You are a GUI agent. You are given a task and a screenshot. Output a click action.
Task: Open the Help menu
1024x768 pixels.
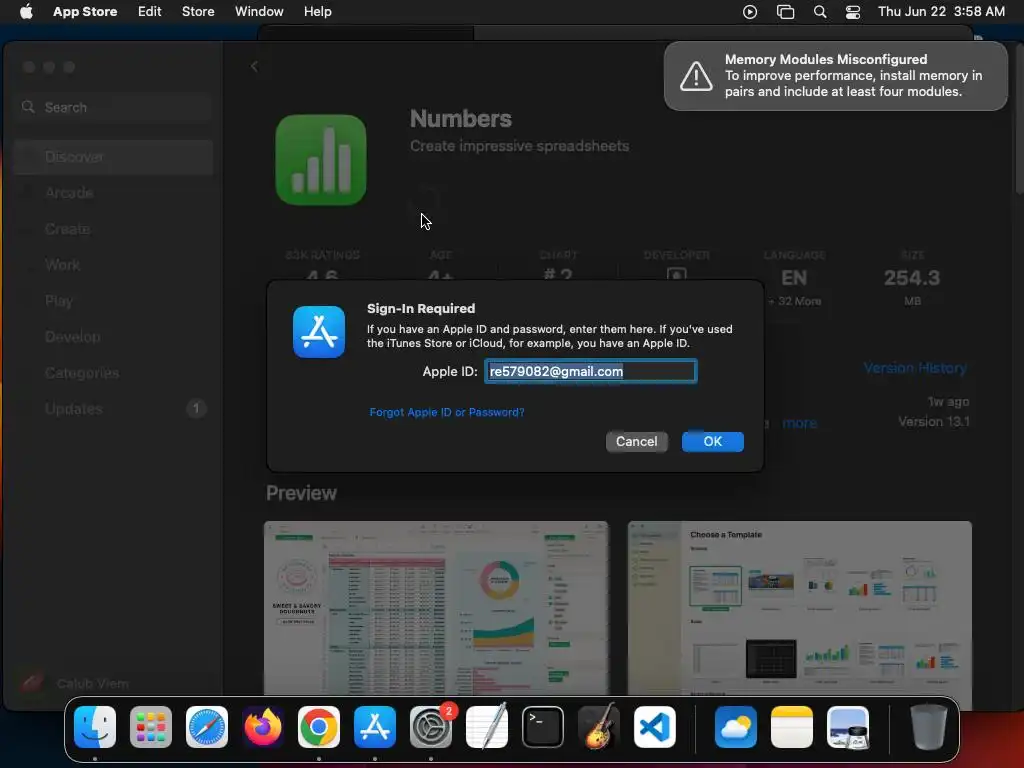[317, 11]
